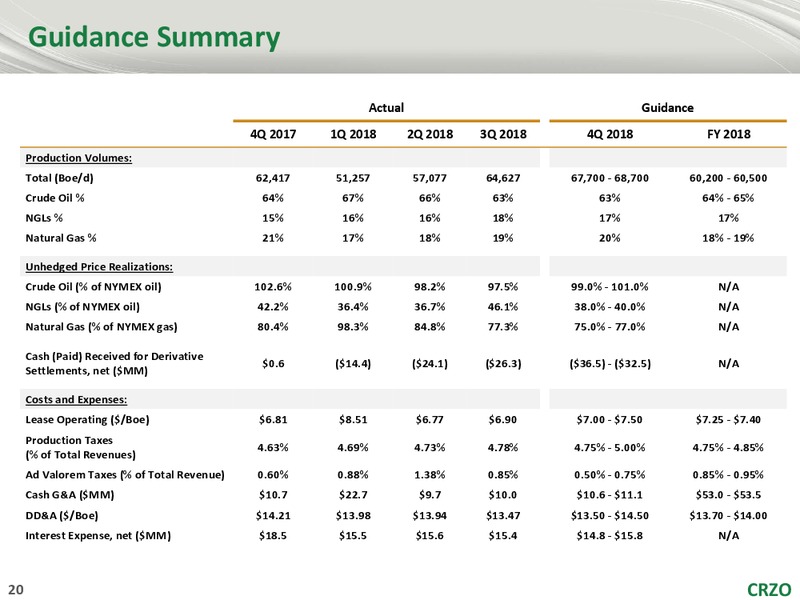The image size is (800, 600).
Task: Select Crude Oil (% of NYMEX oil) label
Action: tap(93, 287)
